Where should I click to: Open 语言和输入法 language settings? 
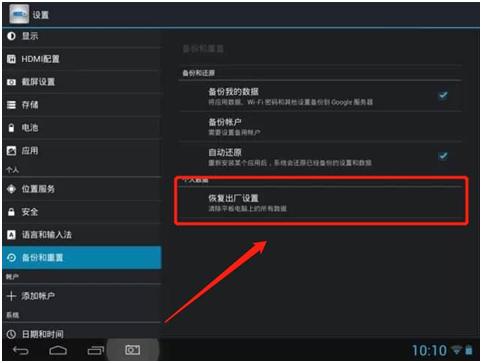82,235
